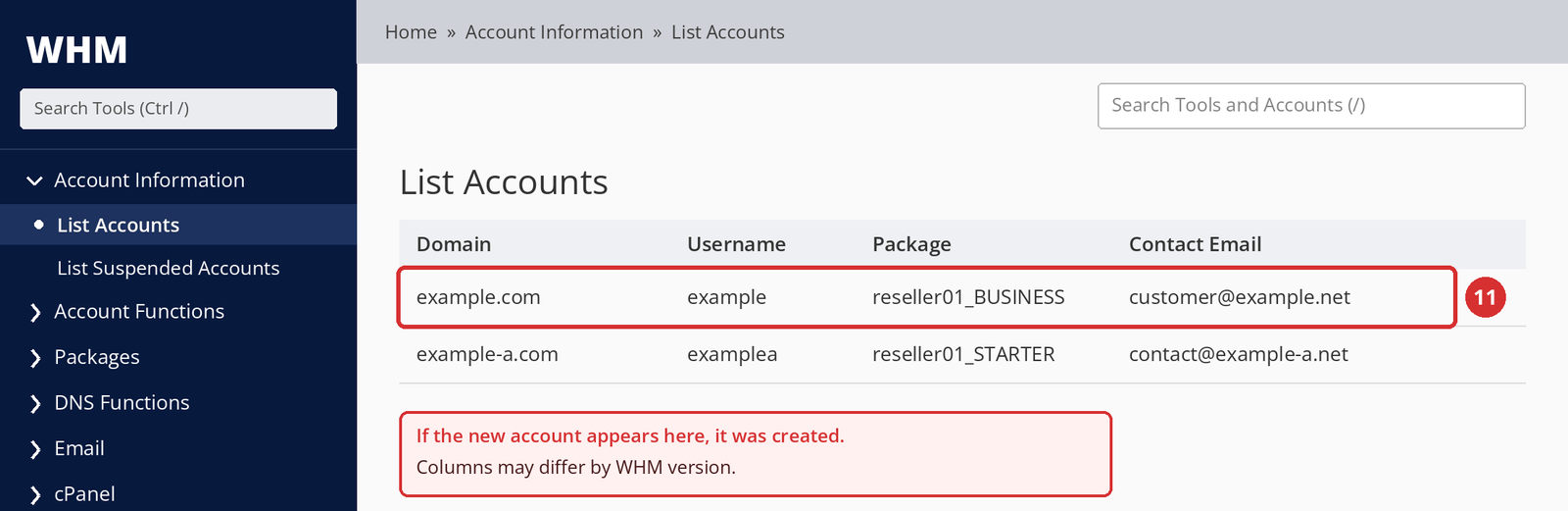Click customer@example.net contact email
Viewport: 1568px width, 511px height.
click(1239, 297)
